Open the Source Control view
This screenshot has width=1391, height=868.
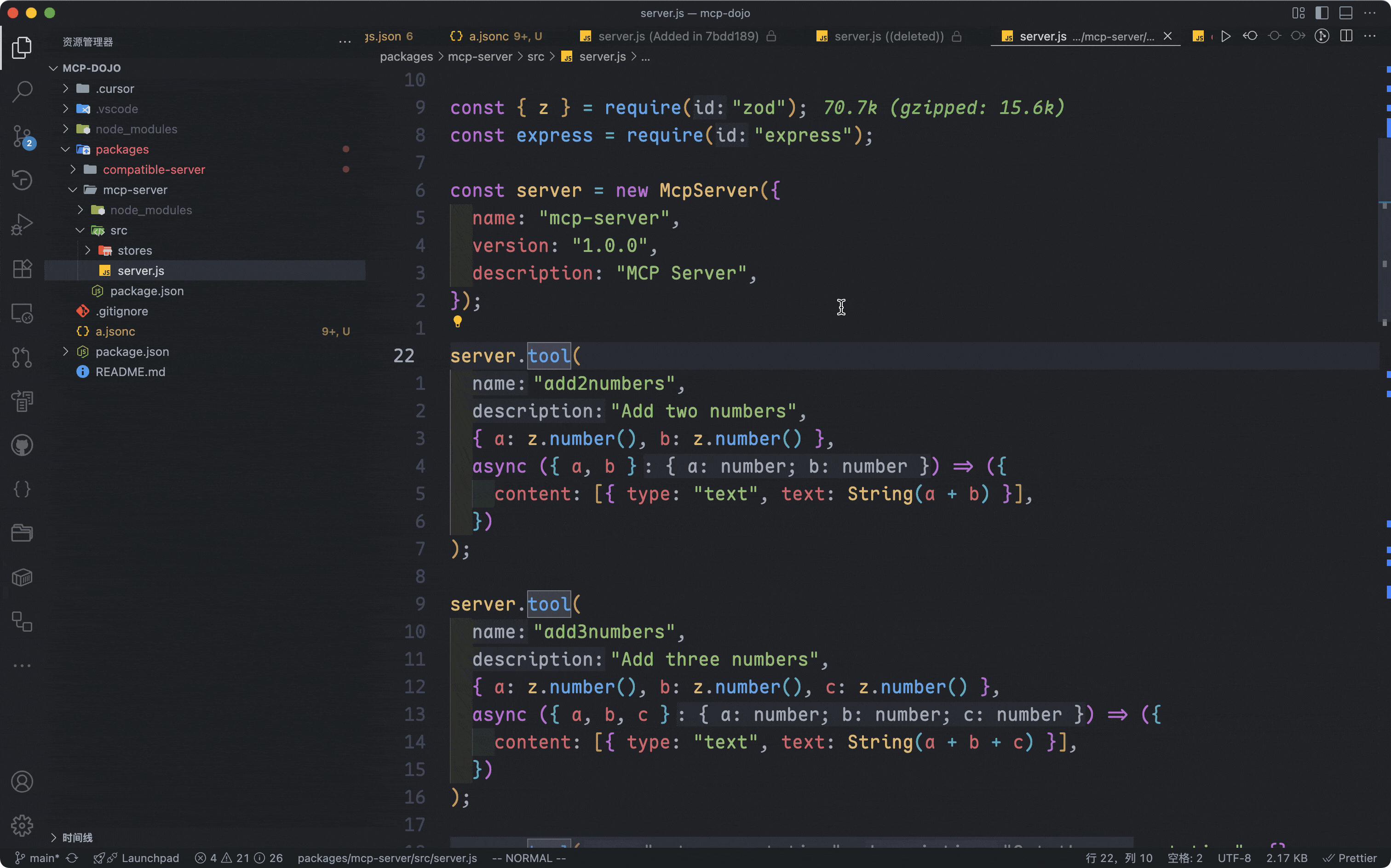pyautogui.click(x=22, y=136)
